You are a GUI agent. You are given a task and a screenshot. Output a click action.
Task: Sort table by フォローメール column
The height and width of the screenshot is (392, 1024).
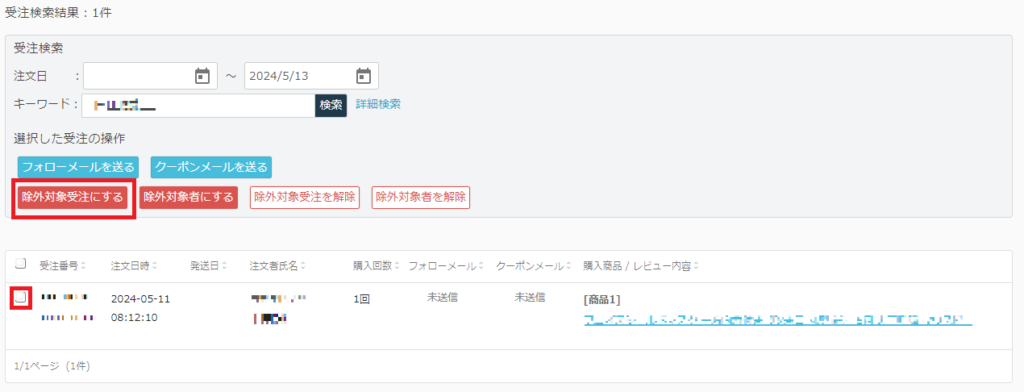tap(446, 266)
